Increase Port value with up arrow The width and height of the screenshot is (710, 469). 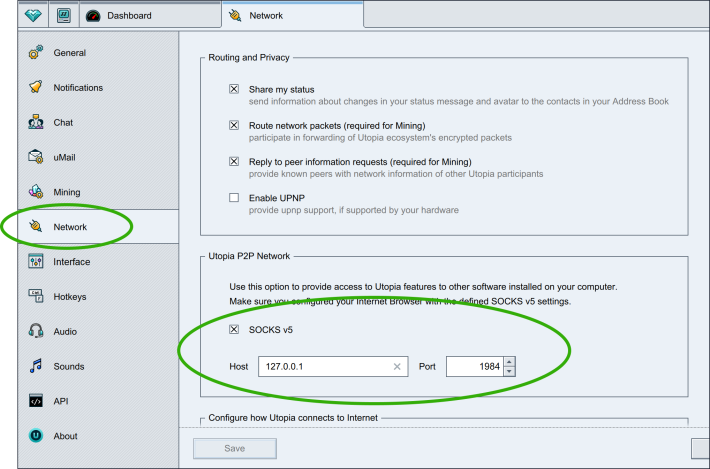pos(509,361)
